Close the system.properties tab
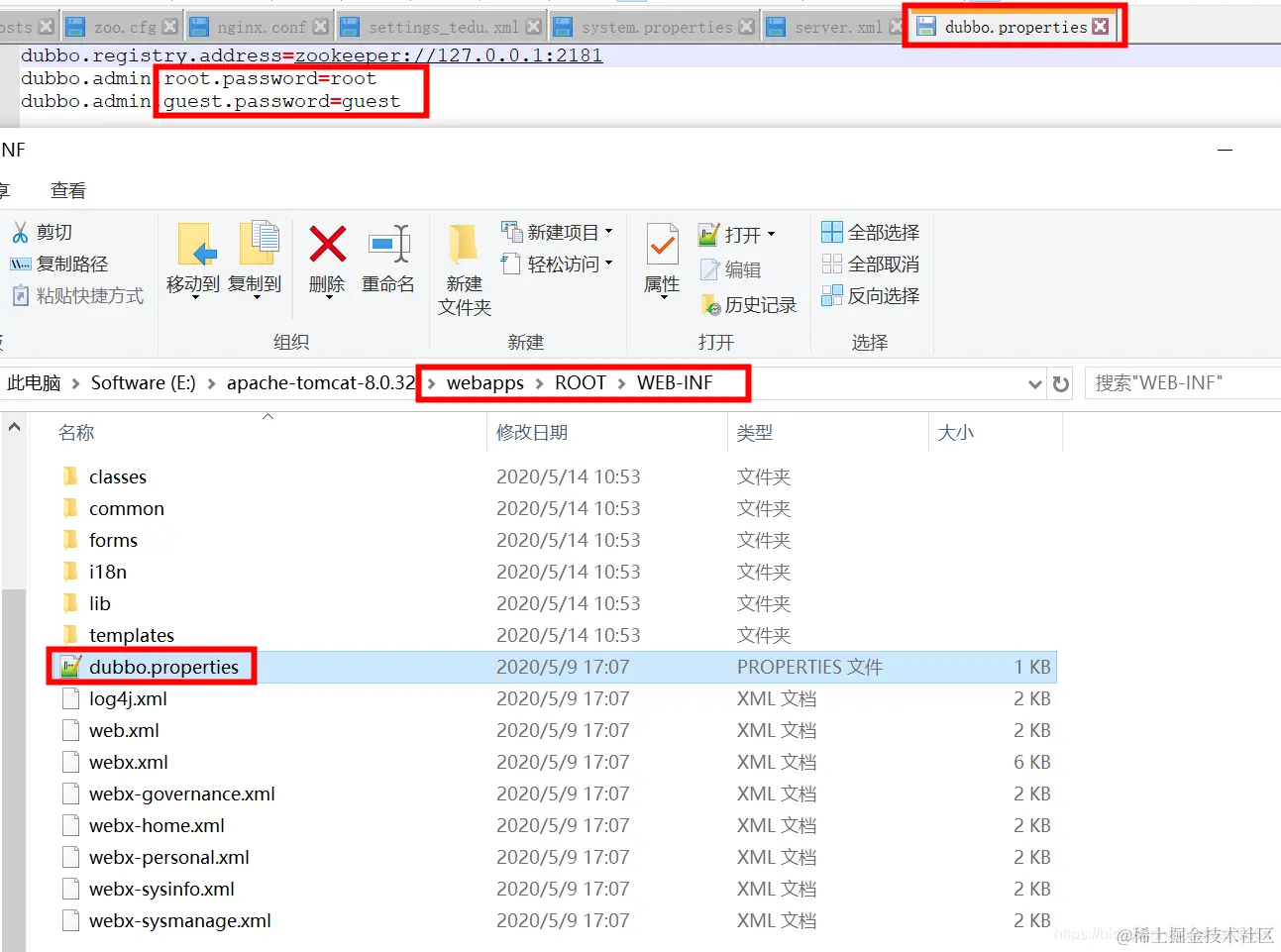Viewport: 1281px width, 952px height. click(x=746, y=27)
